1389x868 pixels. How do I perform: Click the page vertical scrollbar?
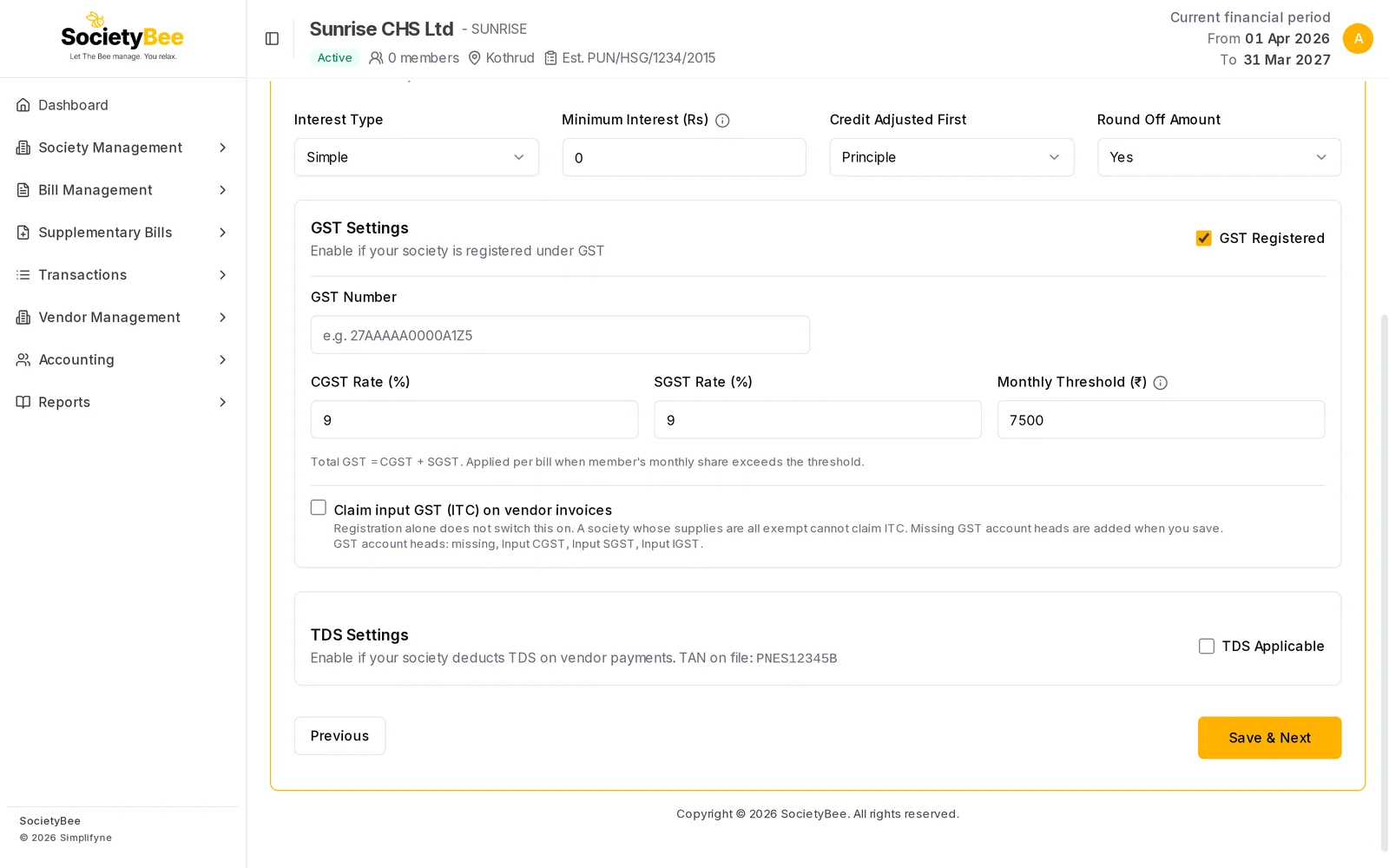1384,582
